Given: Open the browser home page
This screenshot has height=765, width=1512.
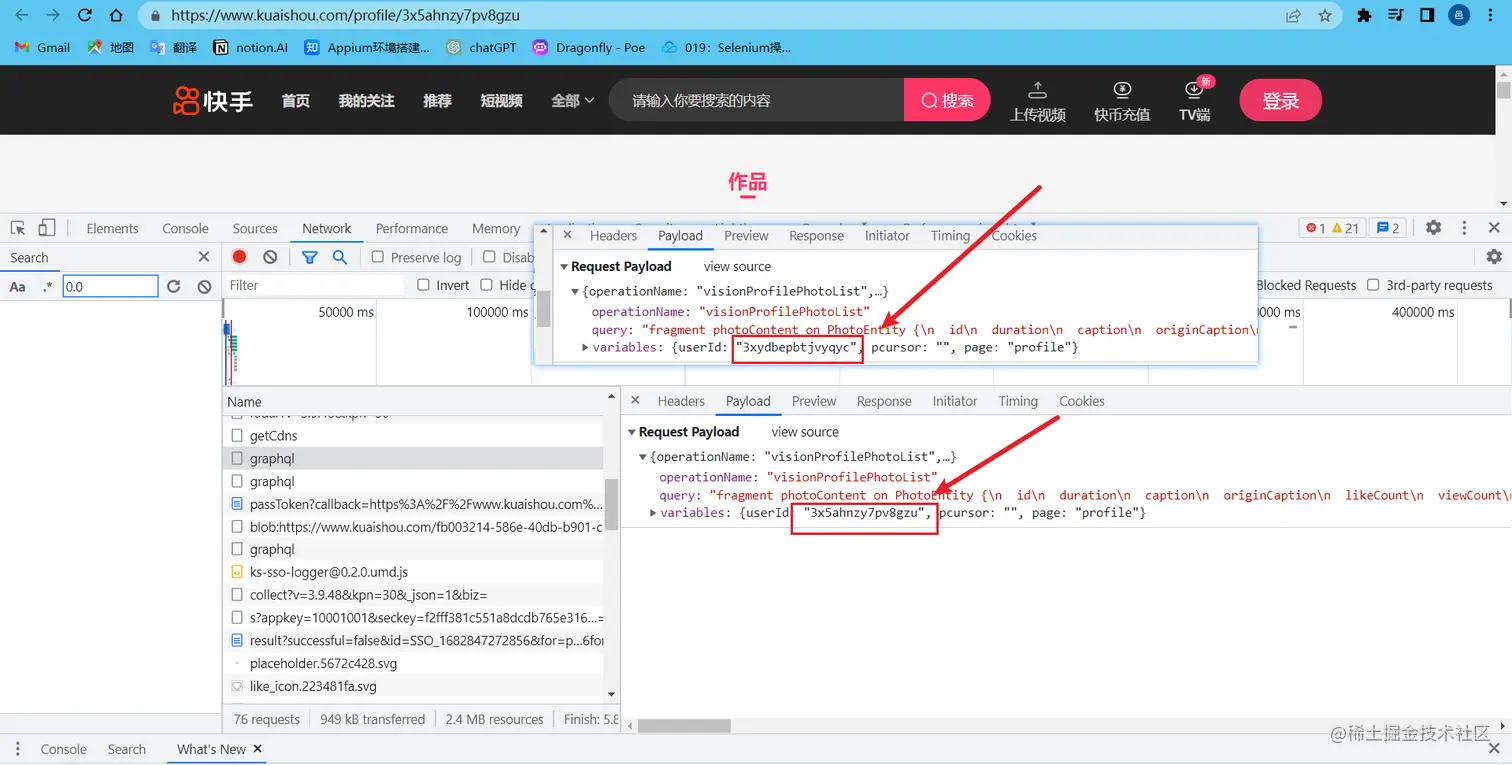Looking at the screenshot, I should tap(116, 15).
